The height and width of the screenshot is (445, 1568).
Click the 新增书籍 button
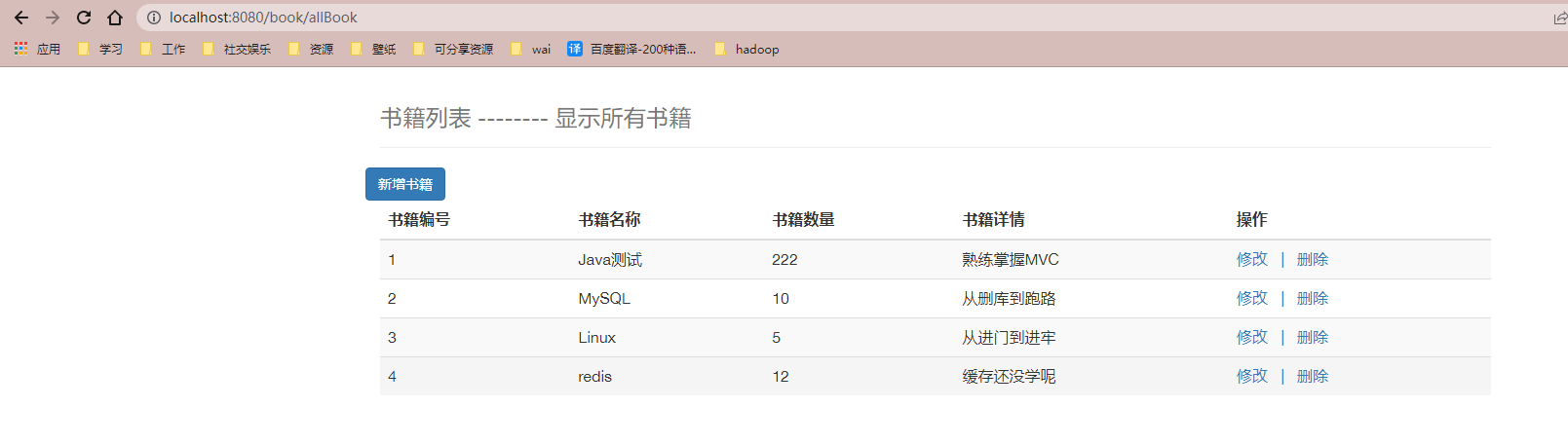click(x=405, y=184)
